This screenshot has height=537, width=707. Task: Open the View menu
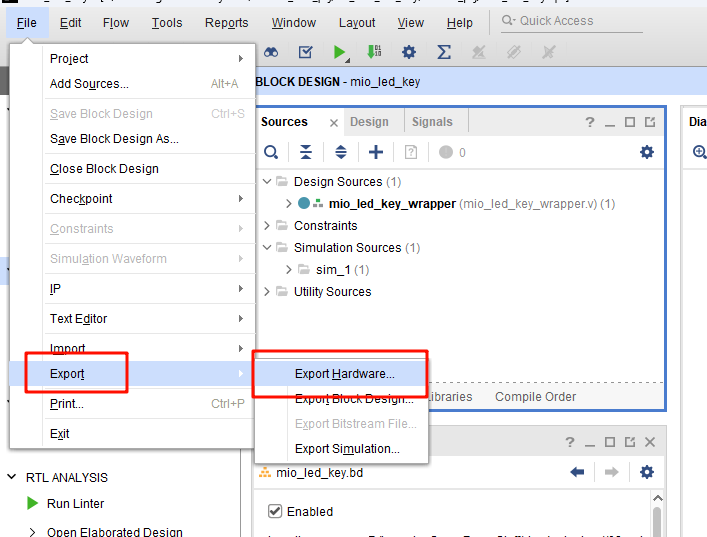pos(410,23)
